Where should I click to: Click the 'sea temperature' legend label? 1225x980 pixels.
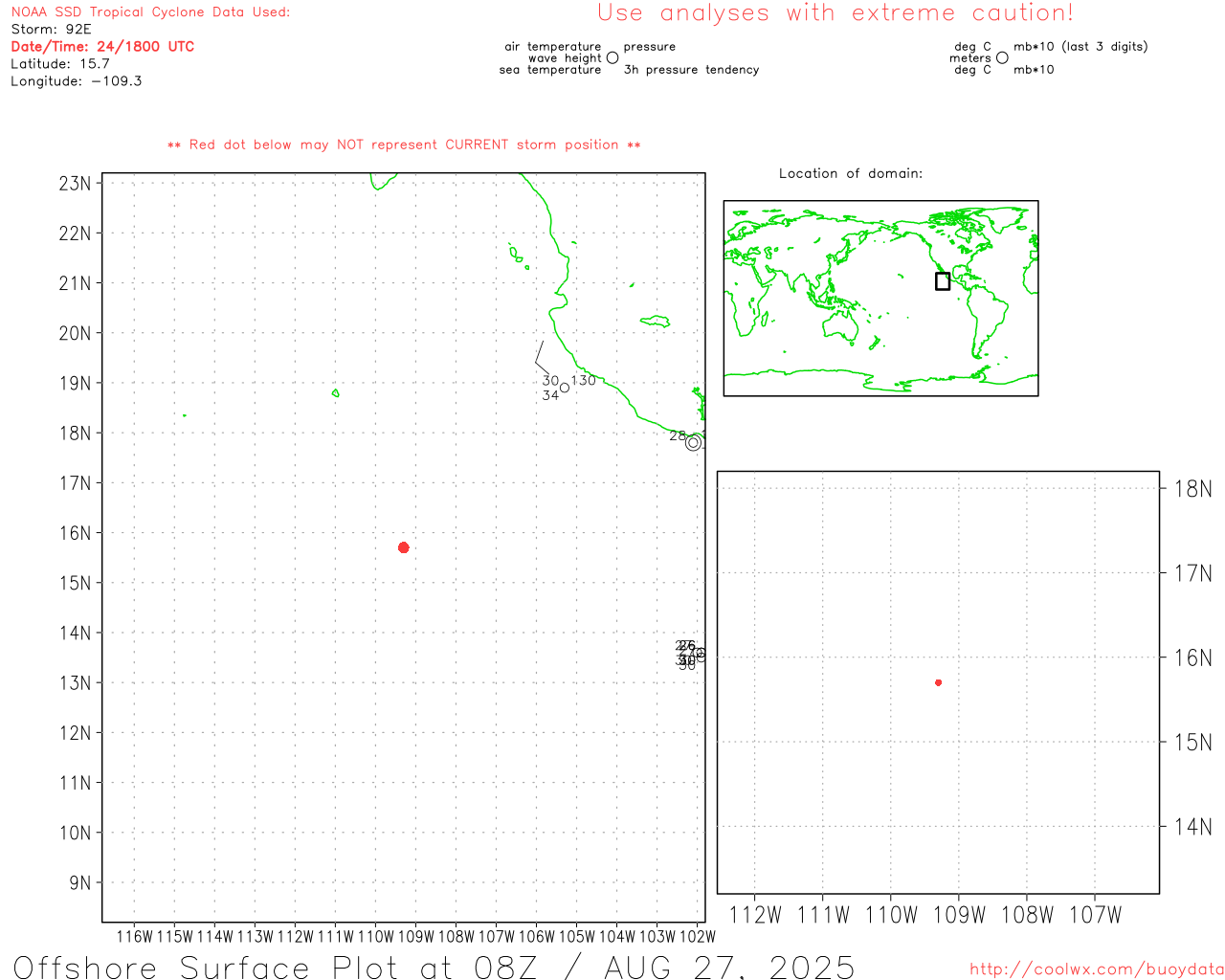[x=550, y=70]
